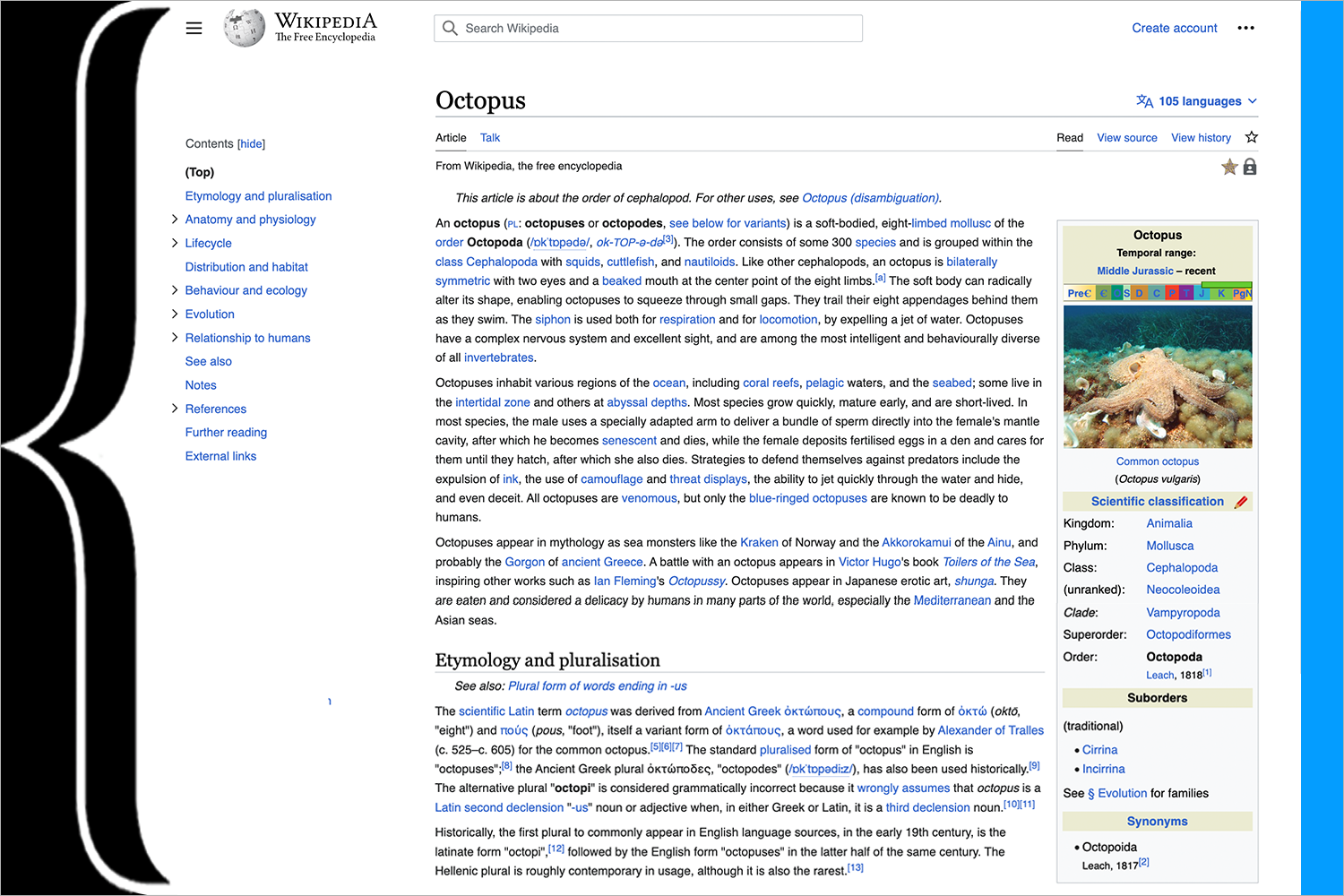Open the red-link citation marker [a]
Image resolution: width=1344 pixels, height=896 pixels.
(x=880, y=278)
